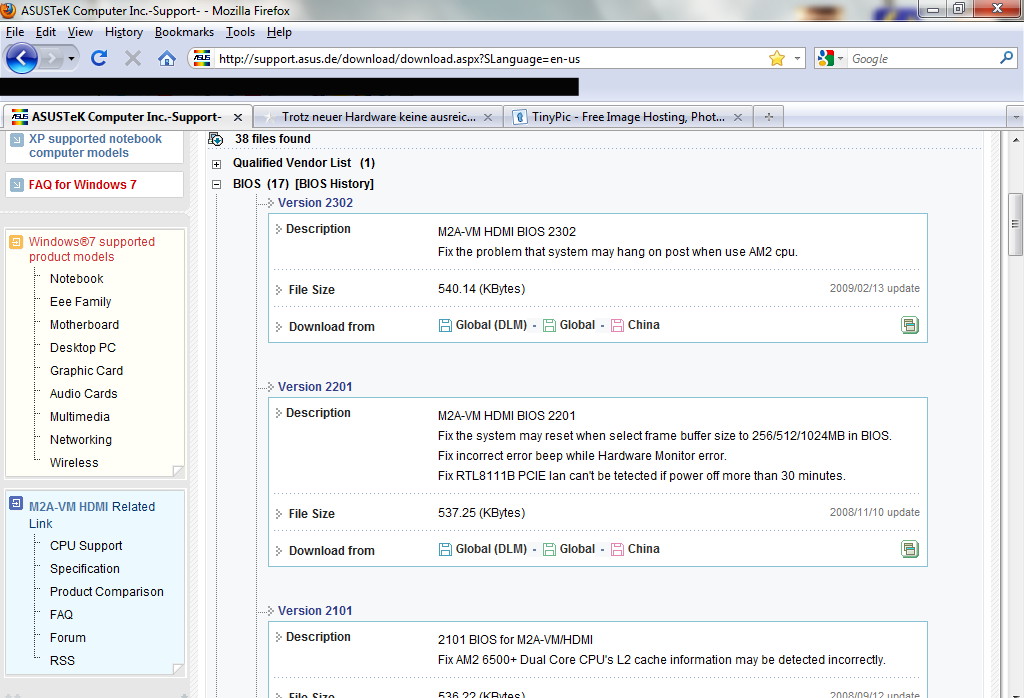Viewport: 1024px width, 698px height.
Task: Open the Help menu
Action: (279, 32)
